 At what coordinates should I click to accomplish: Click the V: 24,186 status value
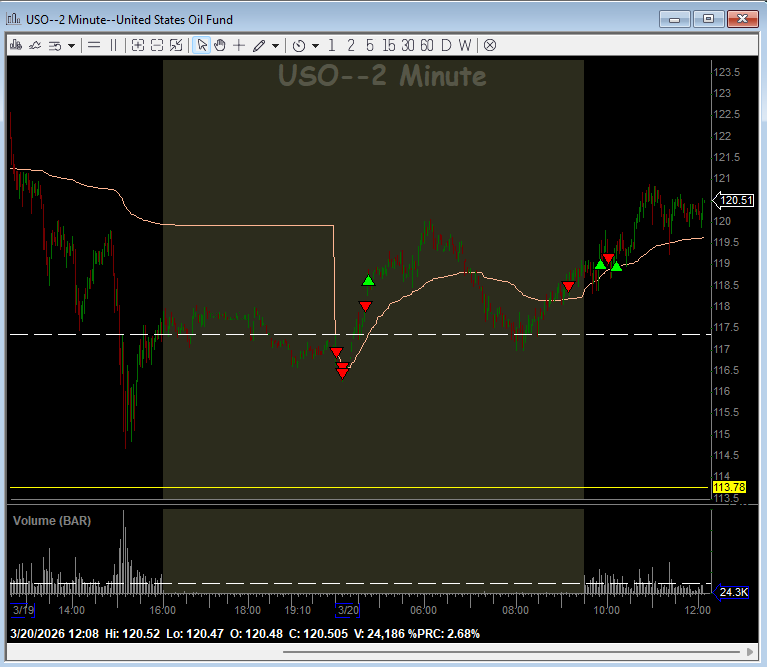[x=379, y=634]
